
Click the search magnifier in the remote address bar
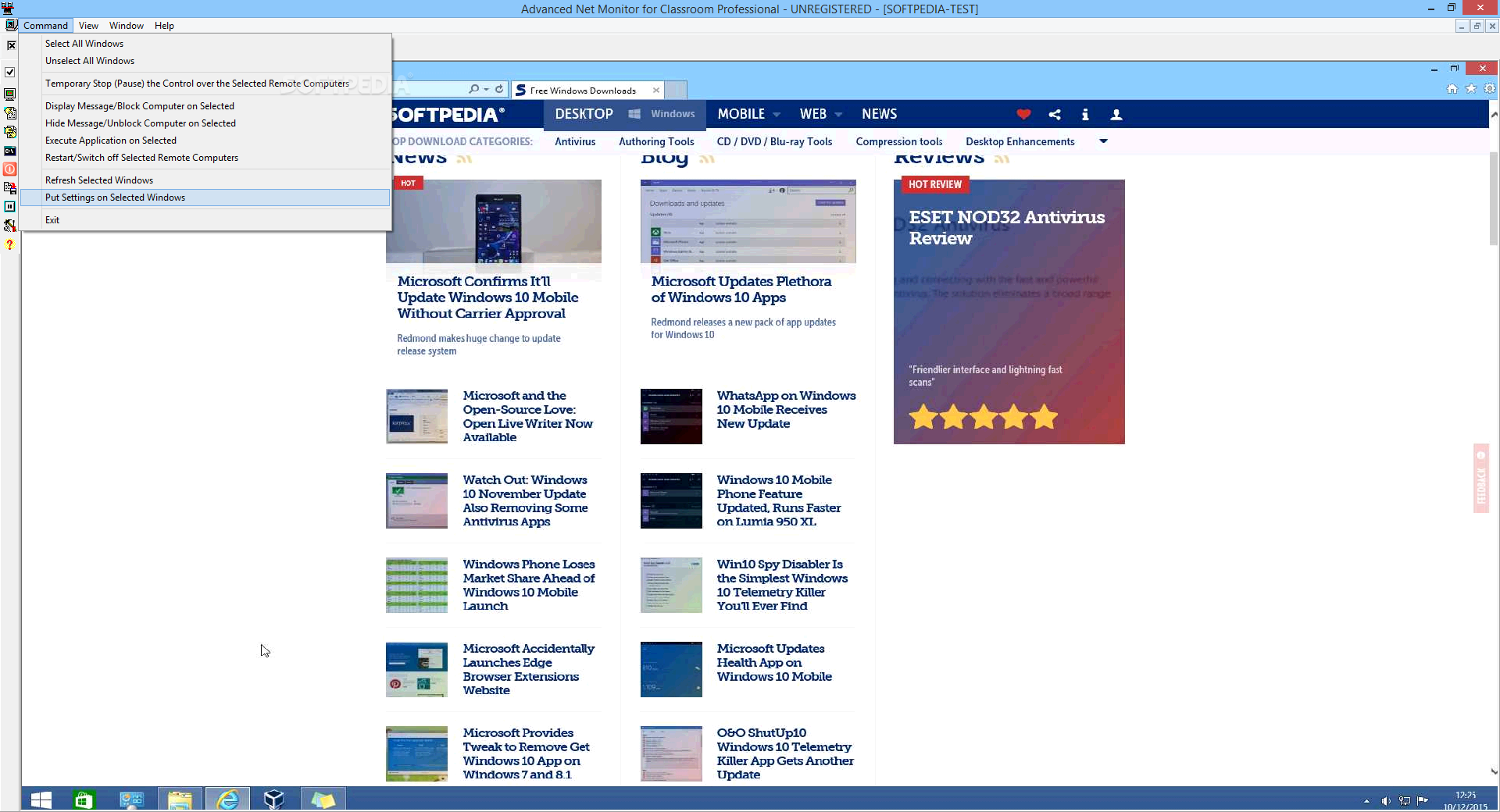pyautogui.click(x=473, y=89)
